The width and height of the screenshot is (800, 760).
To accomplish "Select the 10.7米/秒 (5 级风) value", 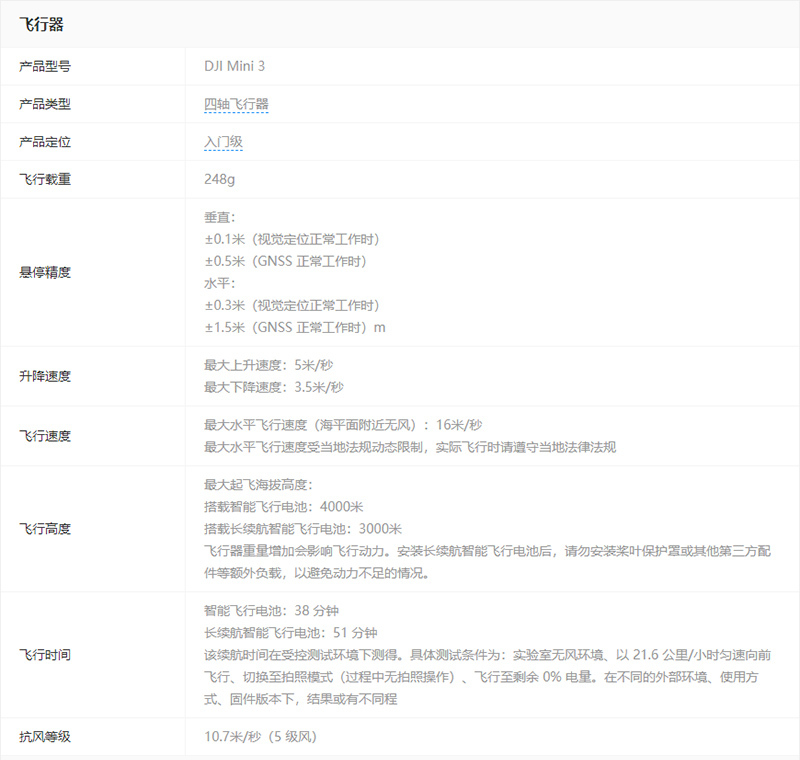I will (x=261, y=737).
